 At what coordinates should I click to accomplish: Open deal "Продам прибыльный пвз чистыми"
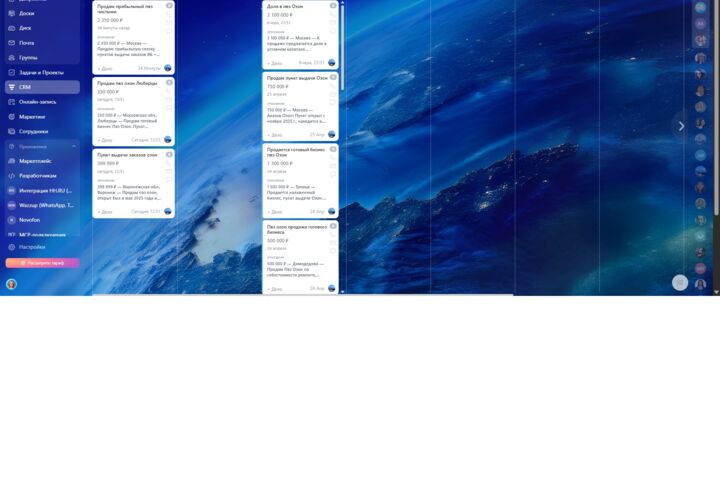[125, 9]
